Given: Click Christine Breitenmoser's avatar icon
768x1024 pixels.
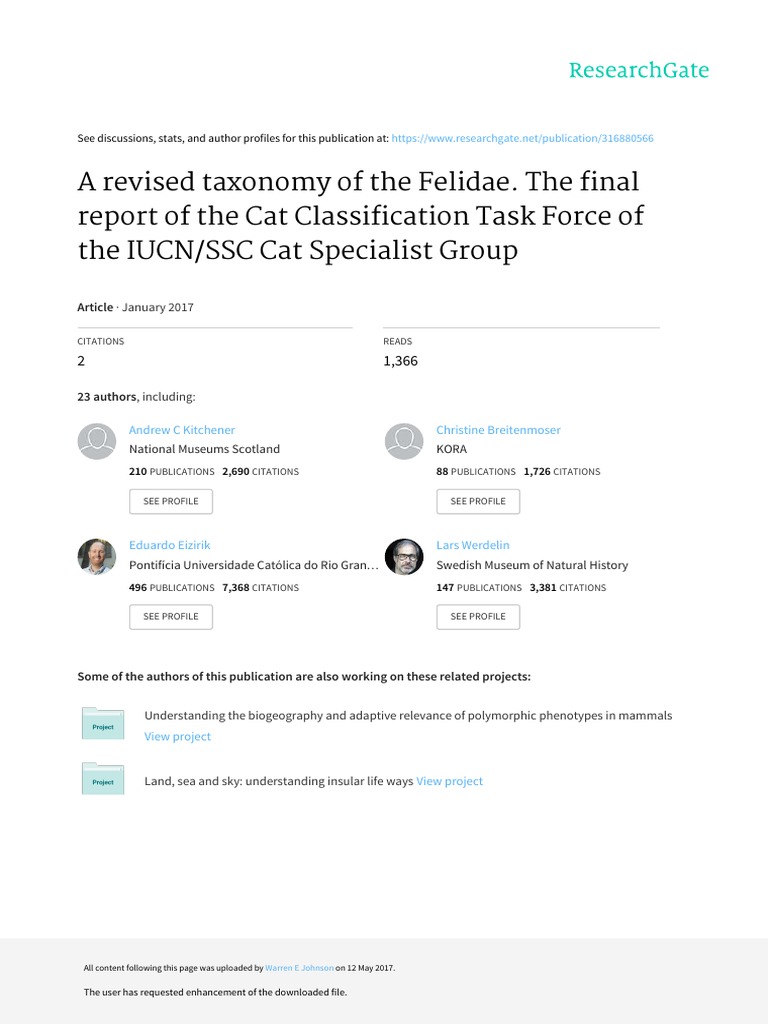Looking at the screenshot, I should click(x=404, y=441).
